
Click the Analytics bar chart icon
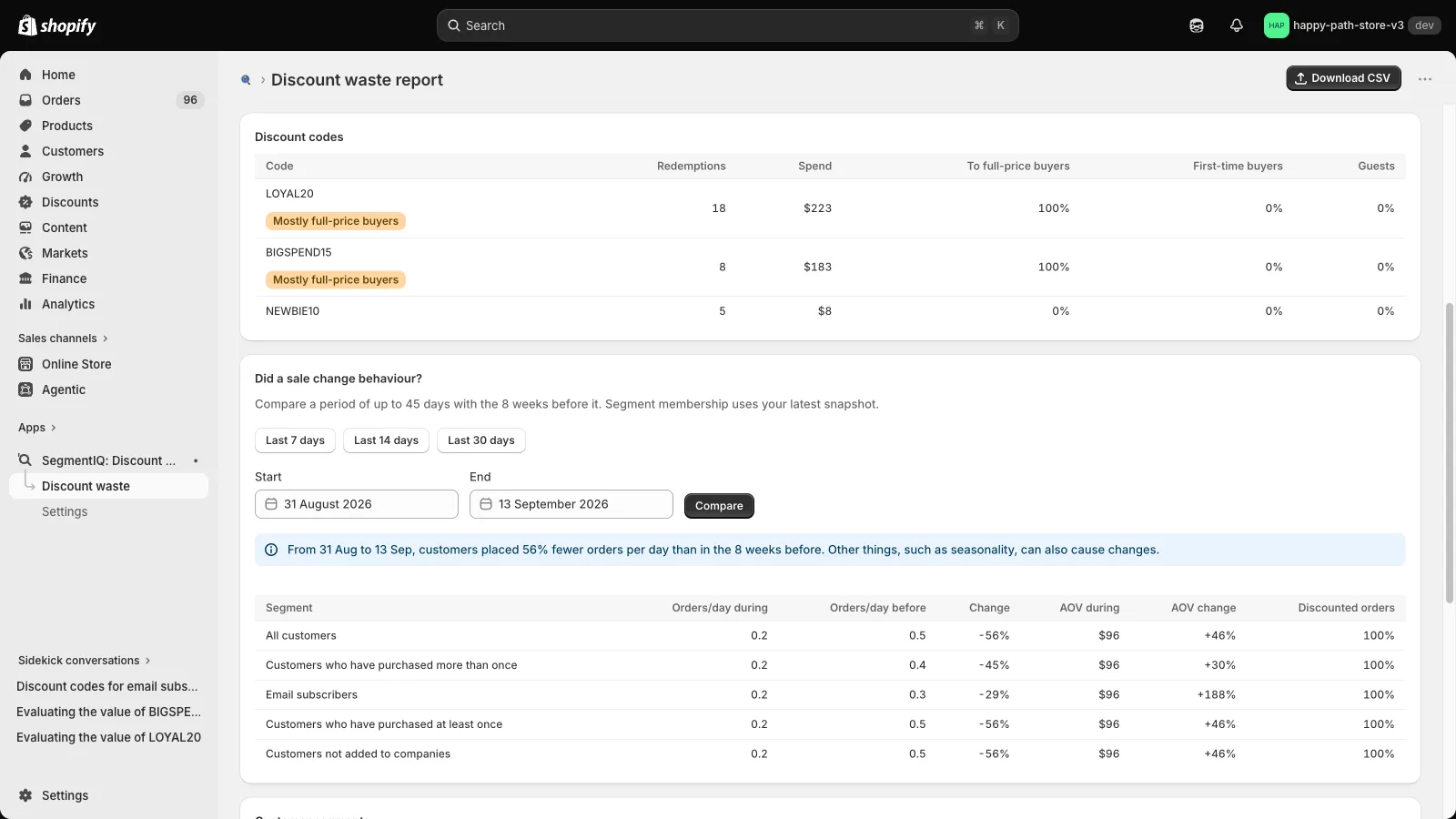coord(25,304)
